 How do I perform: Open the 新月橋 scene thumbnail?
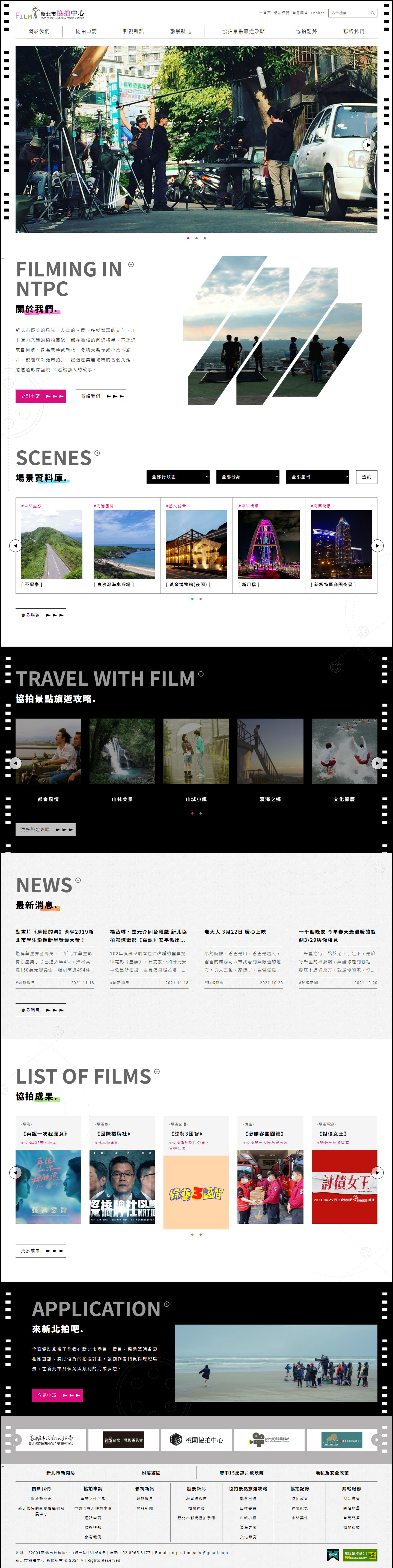pos(269,545)
